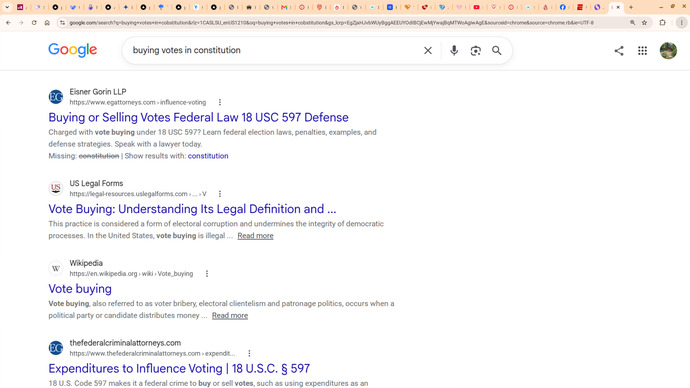
Task: Search by image with Google Lens
Action: (475, 51)
